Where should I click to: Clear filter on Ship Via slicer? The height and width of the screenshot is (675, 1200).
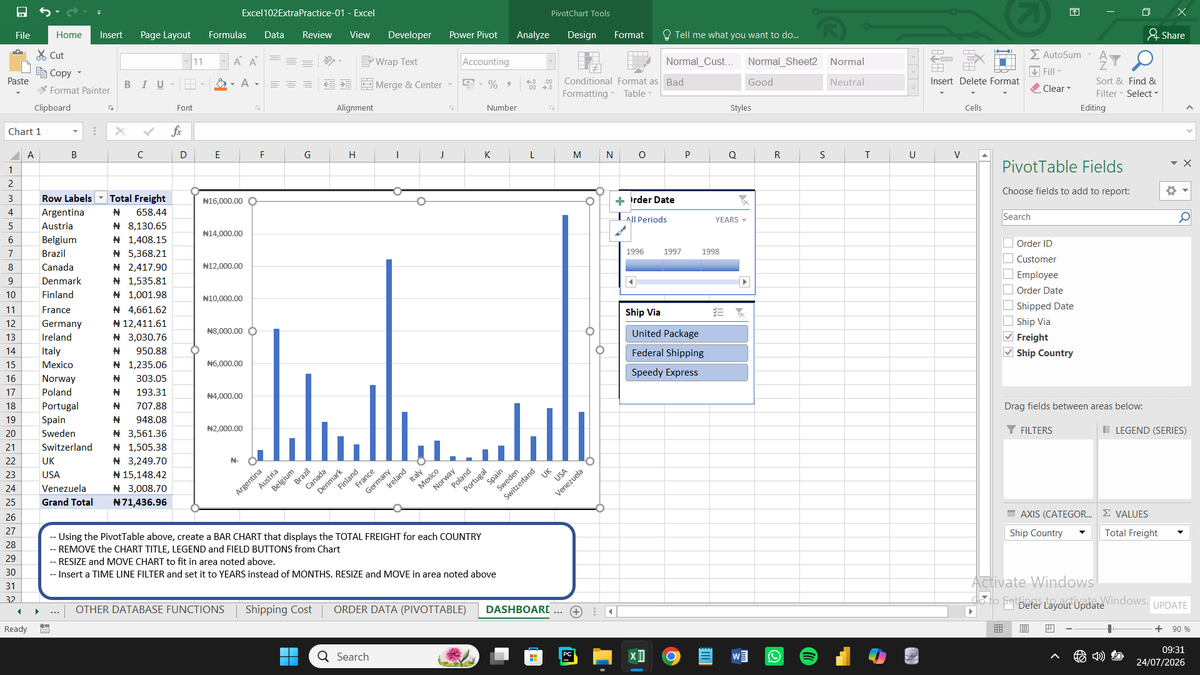tap(742, 312)
